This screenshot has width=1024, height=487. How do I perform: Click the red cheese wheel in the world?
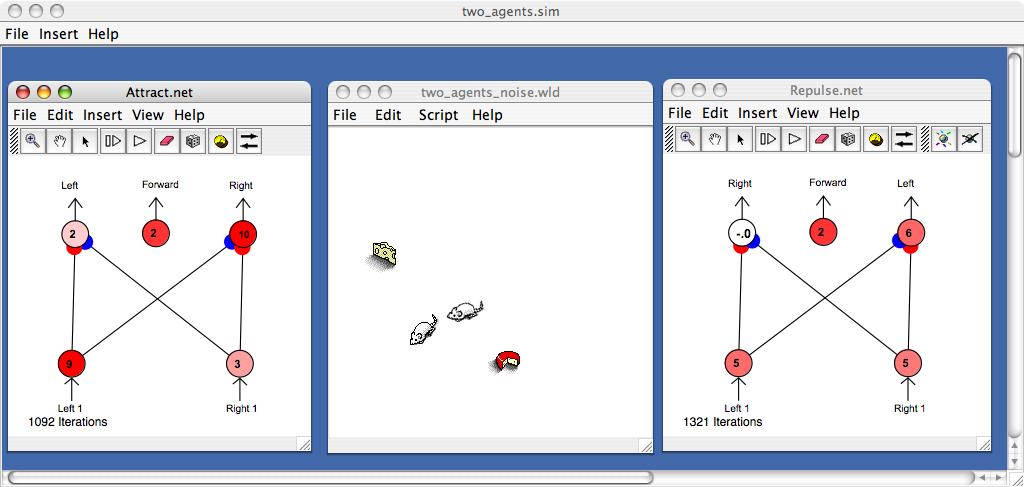(509, 360)
